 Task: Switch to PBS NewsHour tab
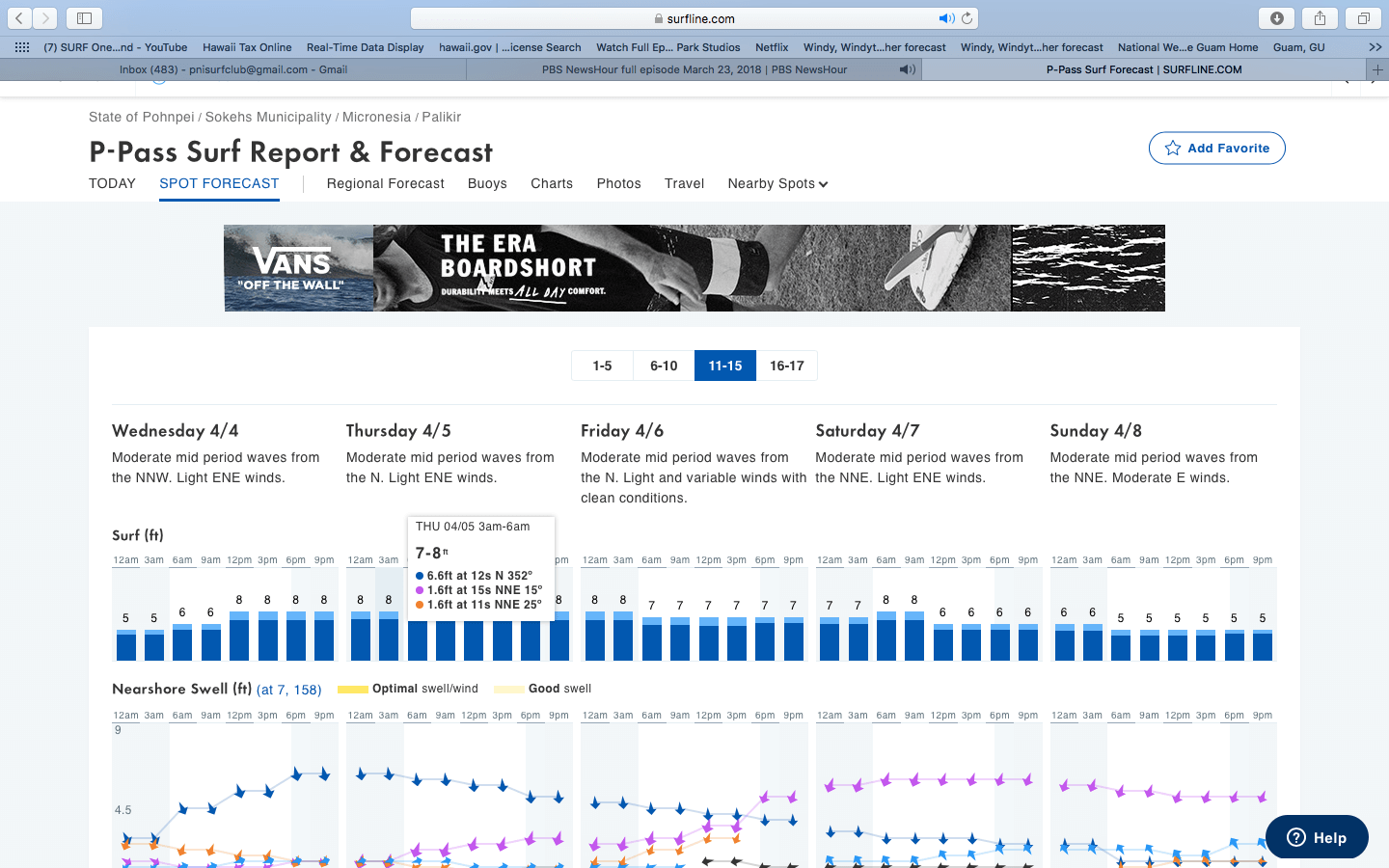click(694, 69)
